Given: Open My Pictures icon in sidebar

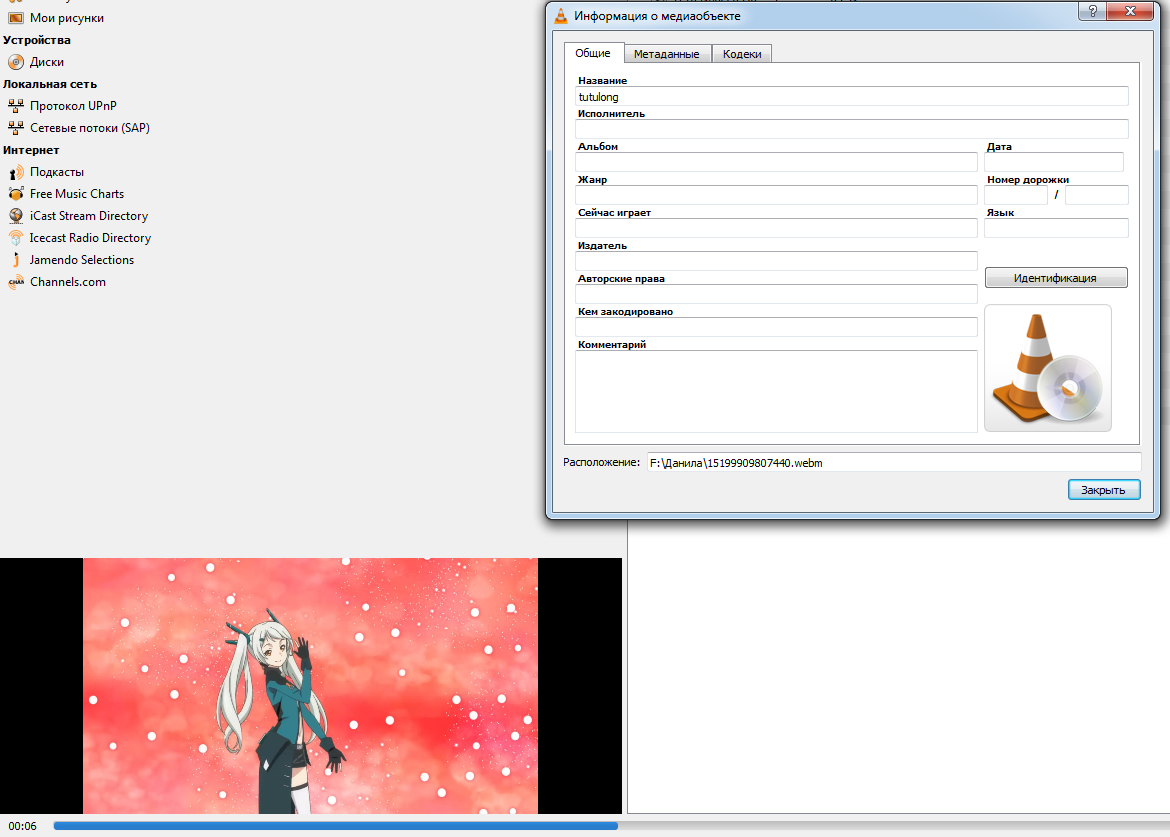Looking at the screenshot, I should tap(16, 18).
